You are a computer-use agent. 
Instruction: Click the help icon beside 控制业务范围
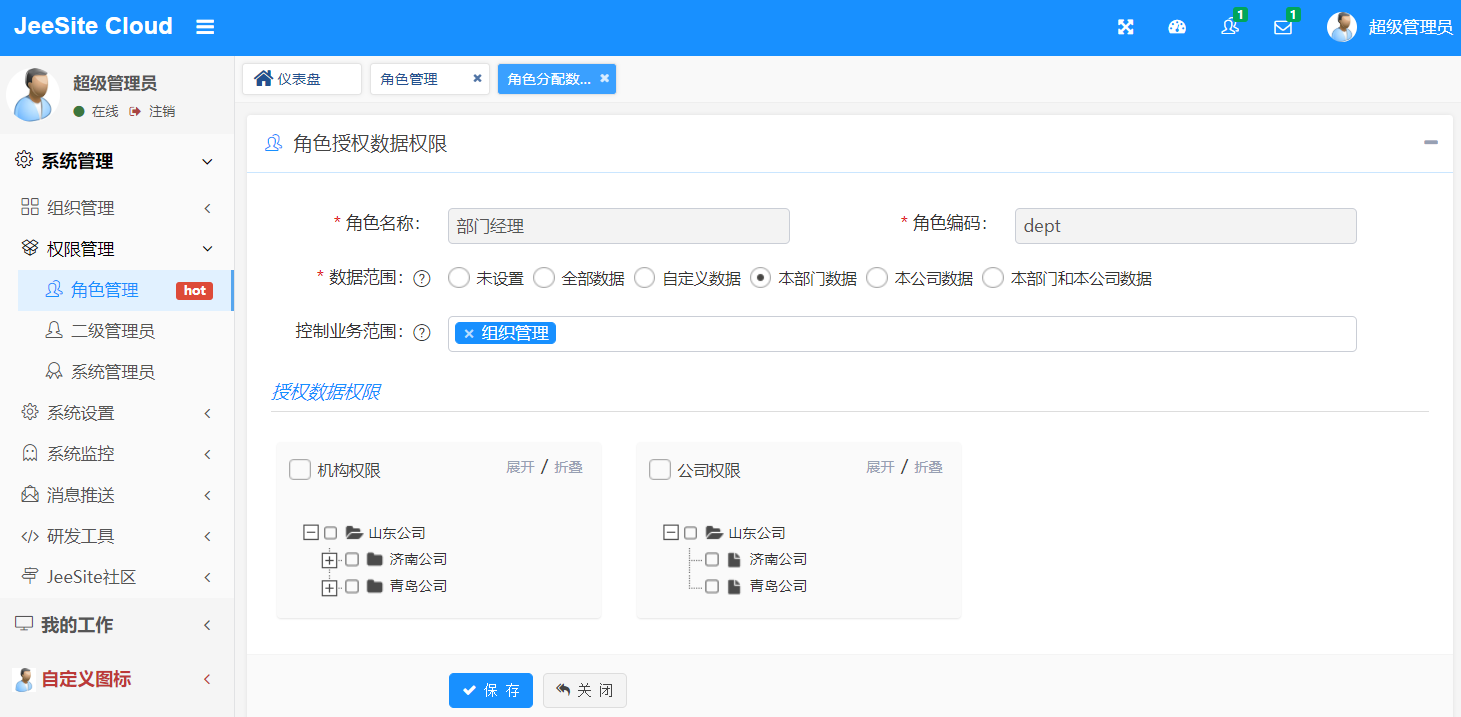point(422,332)
